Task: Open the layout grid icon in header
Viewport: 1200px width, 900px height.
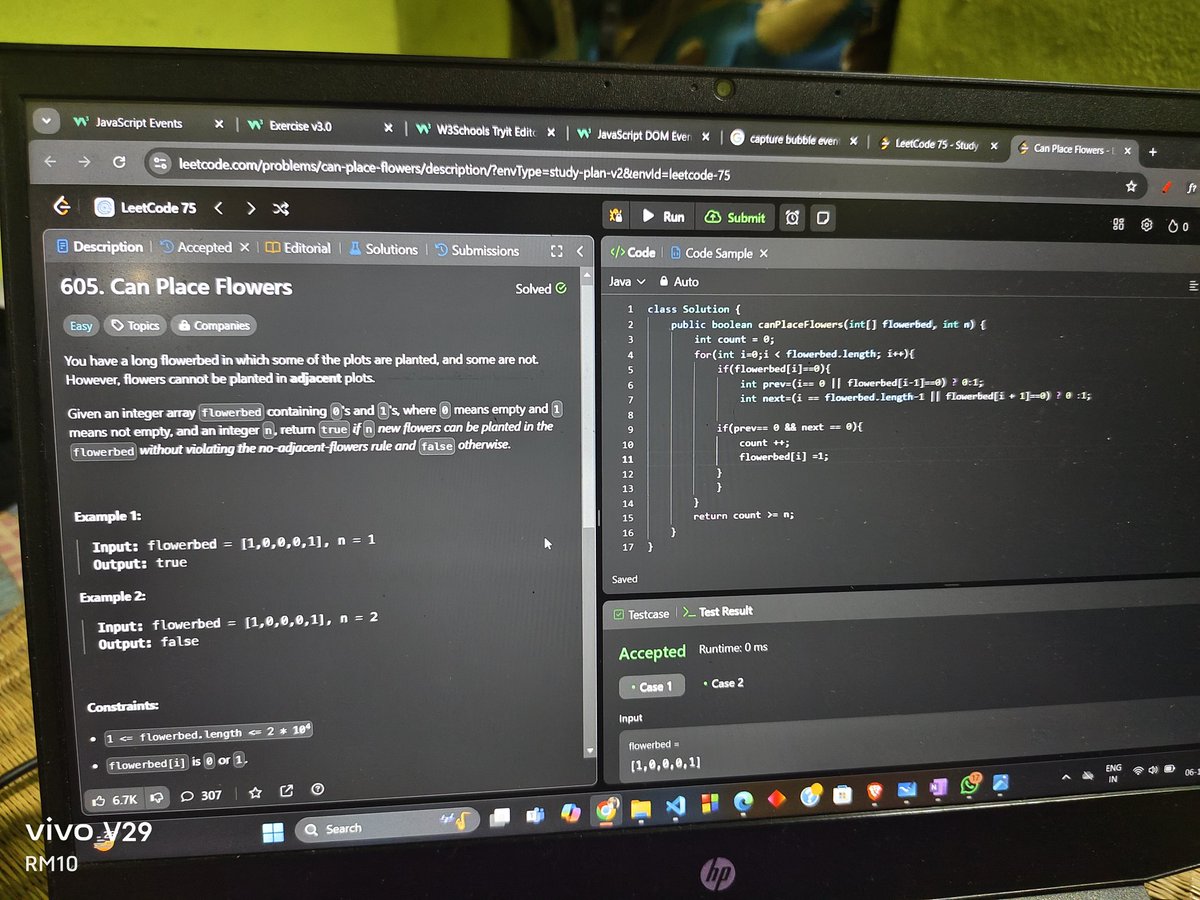Action: 1119,225
